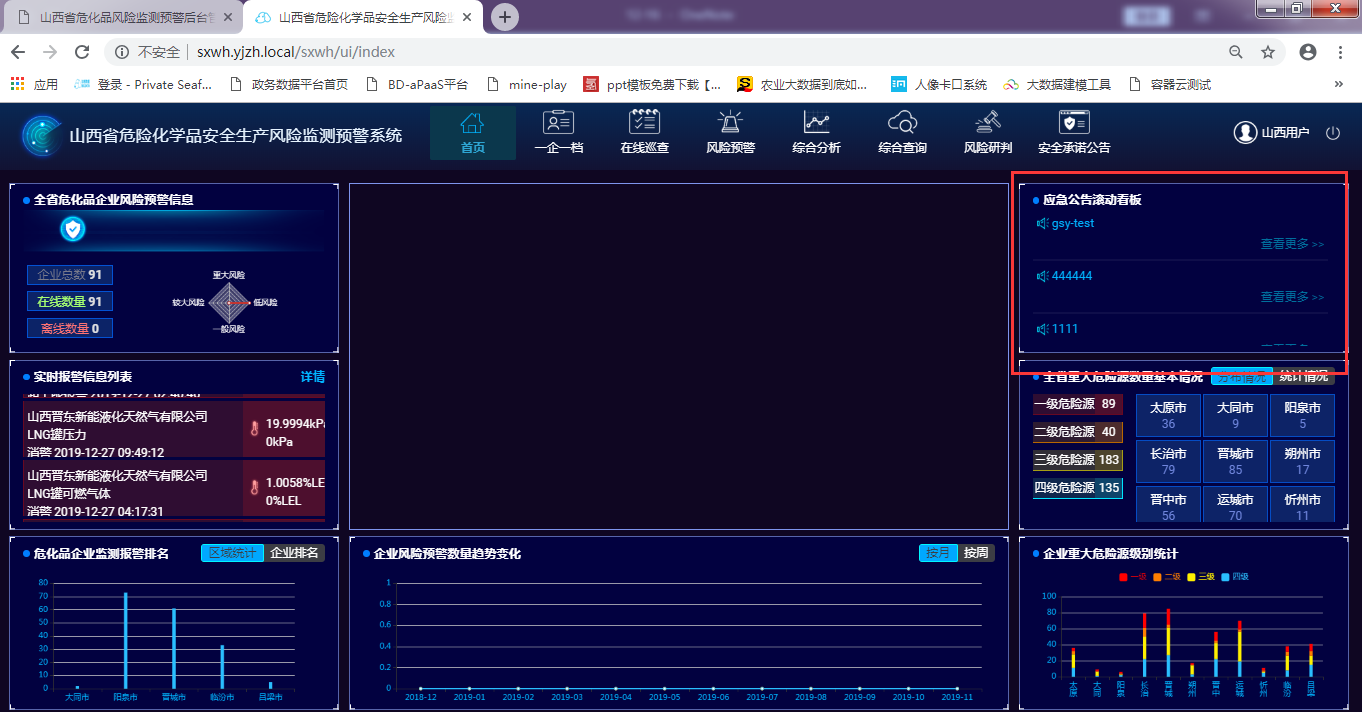Open the 一企一档 enterprise archive section
Image resolution: width=1362 pixels, height=712 pixels.
click(x=559, y=134)
